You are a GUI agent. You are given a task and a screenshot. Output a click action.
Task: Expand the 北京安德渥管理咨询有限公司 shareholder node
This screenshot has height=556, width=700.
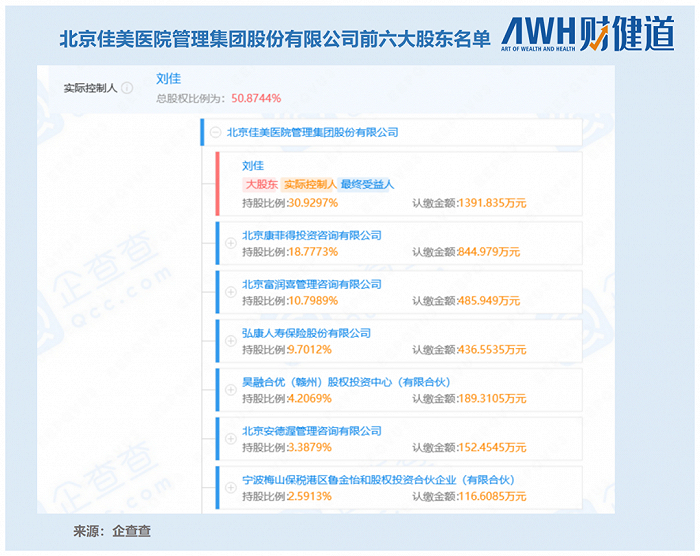pos(230,439)
